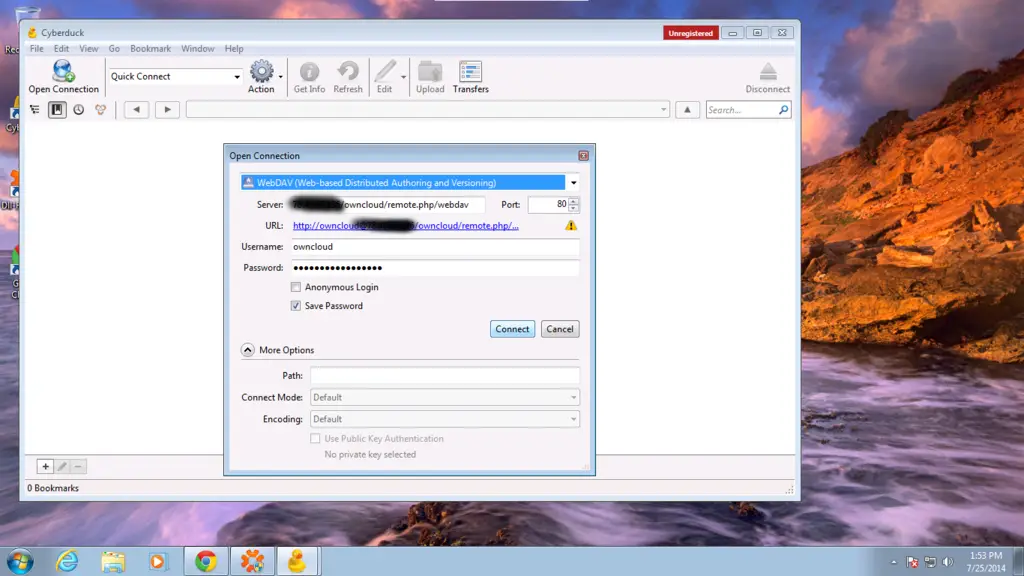Screen dimensions: 1024x576
Task: Open Google Chrome from the taskbar
Action: coord(206,561)
